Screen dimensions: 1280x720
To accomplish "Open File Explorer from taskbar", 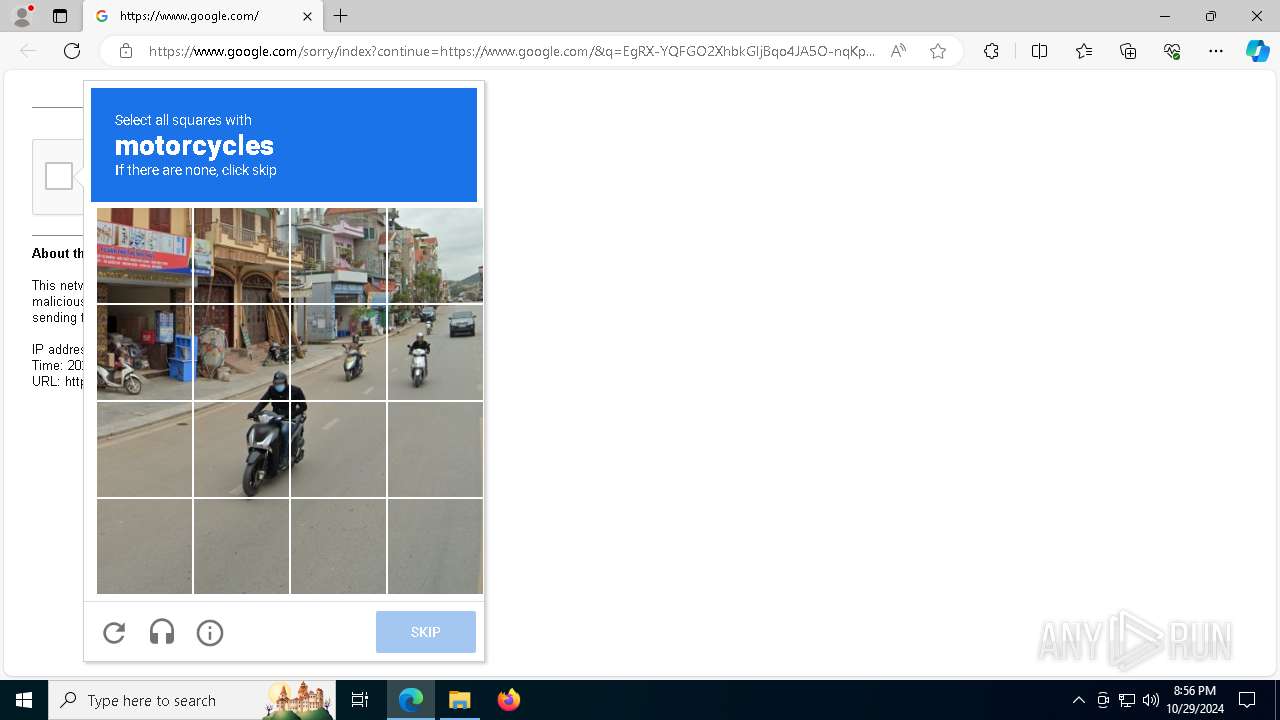I will (x=460, y=700).
